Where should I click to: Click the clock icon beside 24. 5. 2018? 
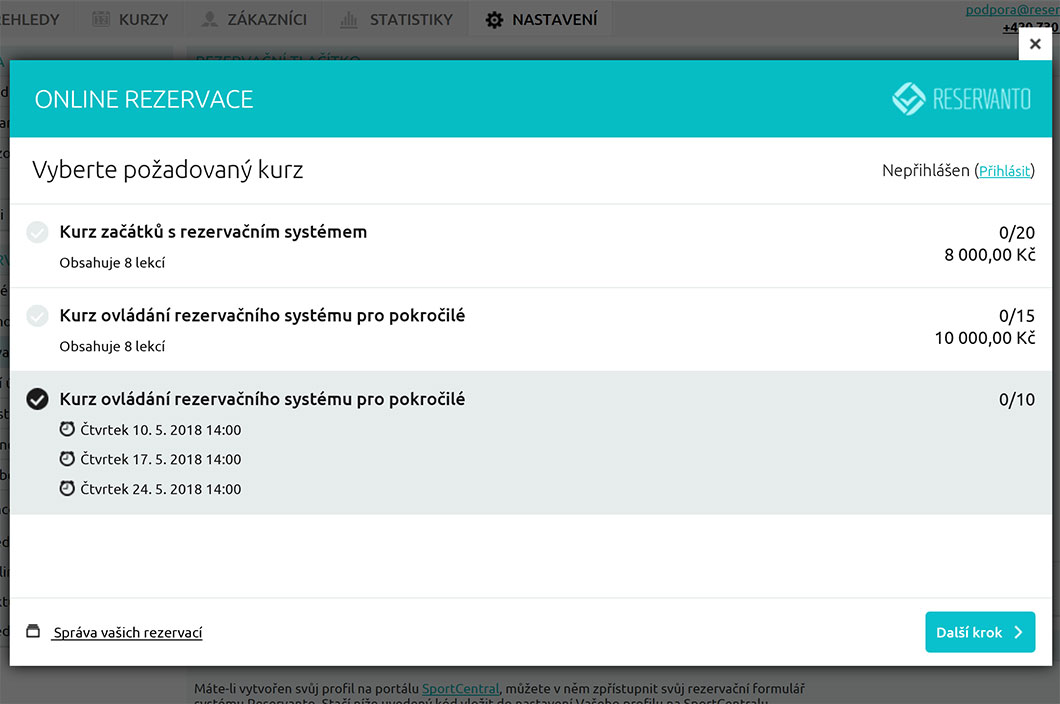[x=67, y=489]
